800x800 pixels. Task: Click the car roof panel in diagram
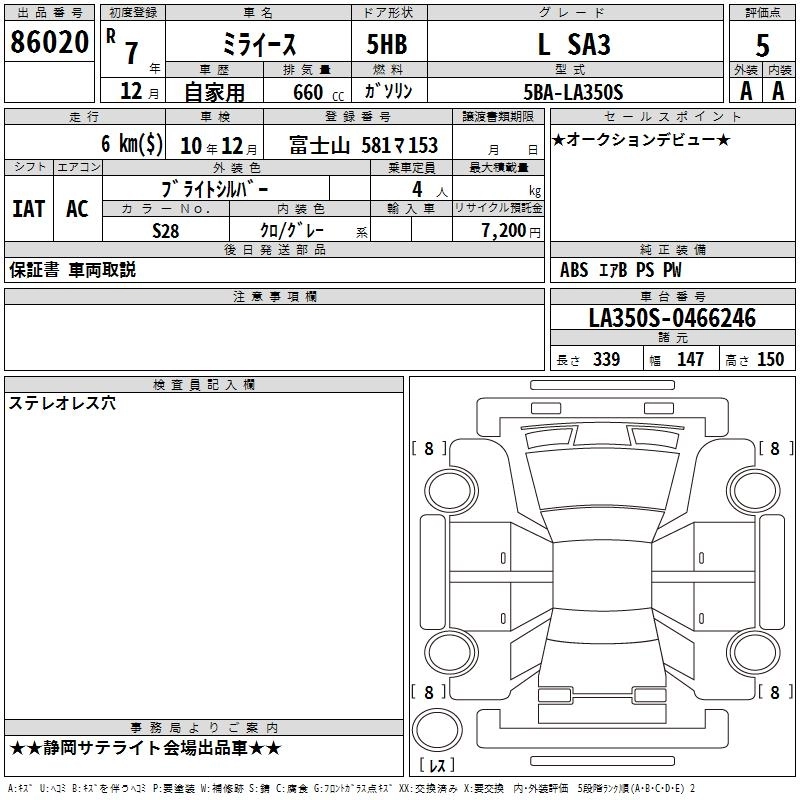point(602,576)
